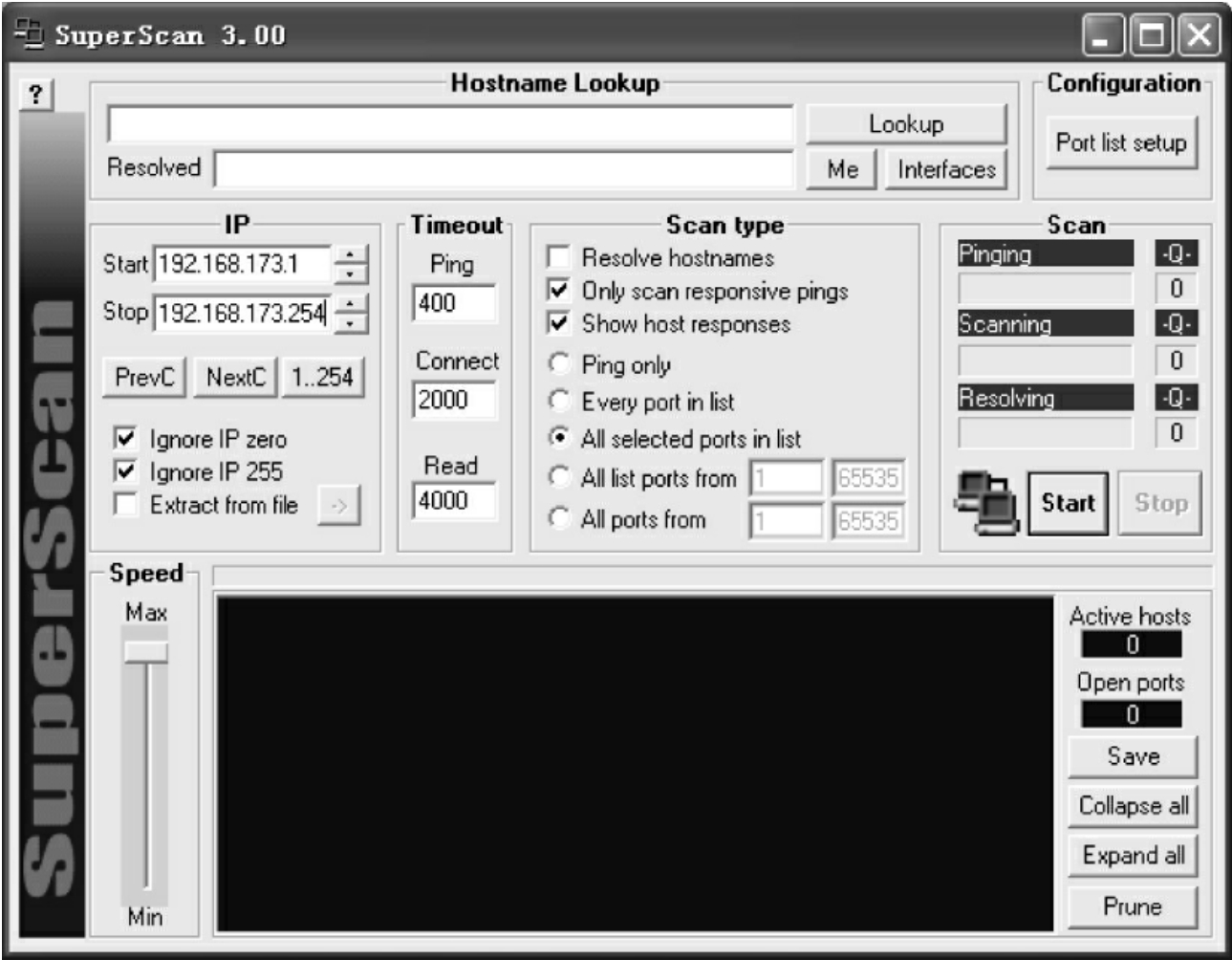Screen dimensions: 1232x960
Task: Click the Pinging queue -Q- indicator
Action: (1176, 253)
